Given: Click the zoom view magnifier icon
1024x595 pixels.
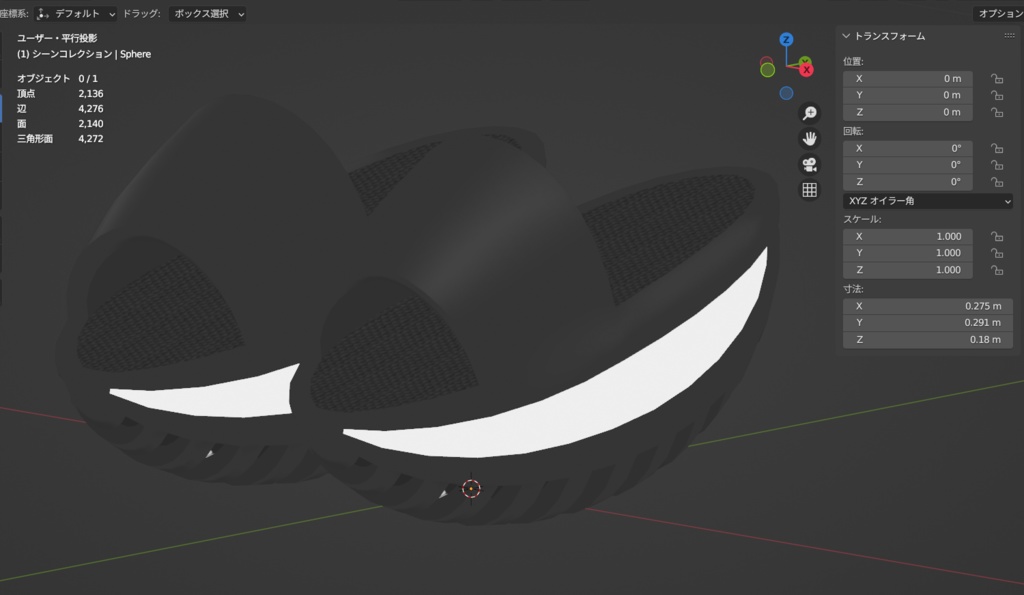Looking at the screenshot, I should 810,114.
